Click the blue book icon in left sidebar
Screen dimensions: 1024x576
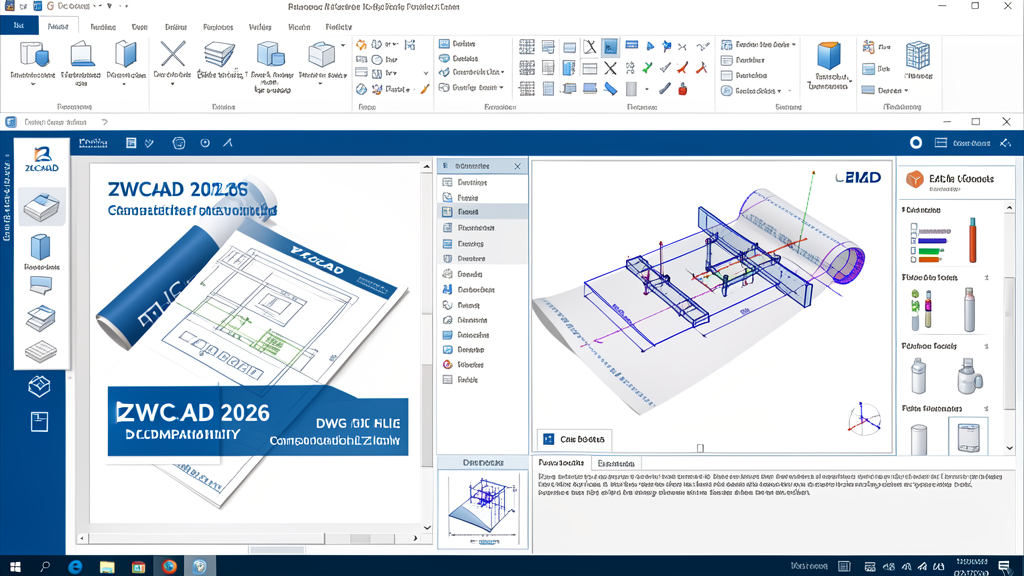(40, 247)
